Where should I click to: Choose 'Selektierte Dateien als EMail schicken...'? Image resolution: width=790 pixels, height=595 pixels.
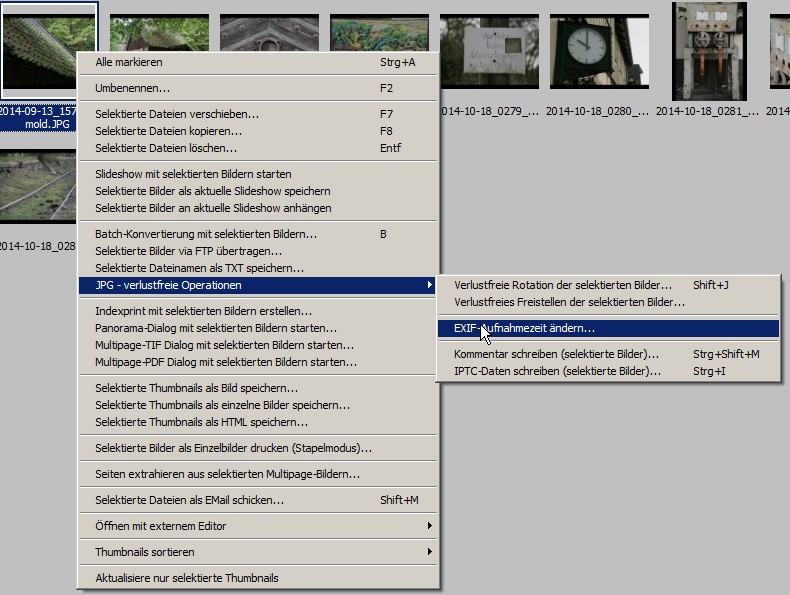[x=189, y=500]
